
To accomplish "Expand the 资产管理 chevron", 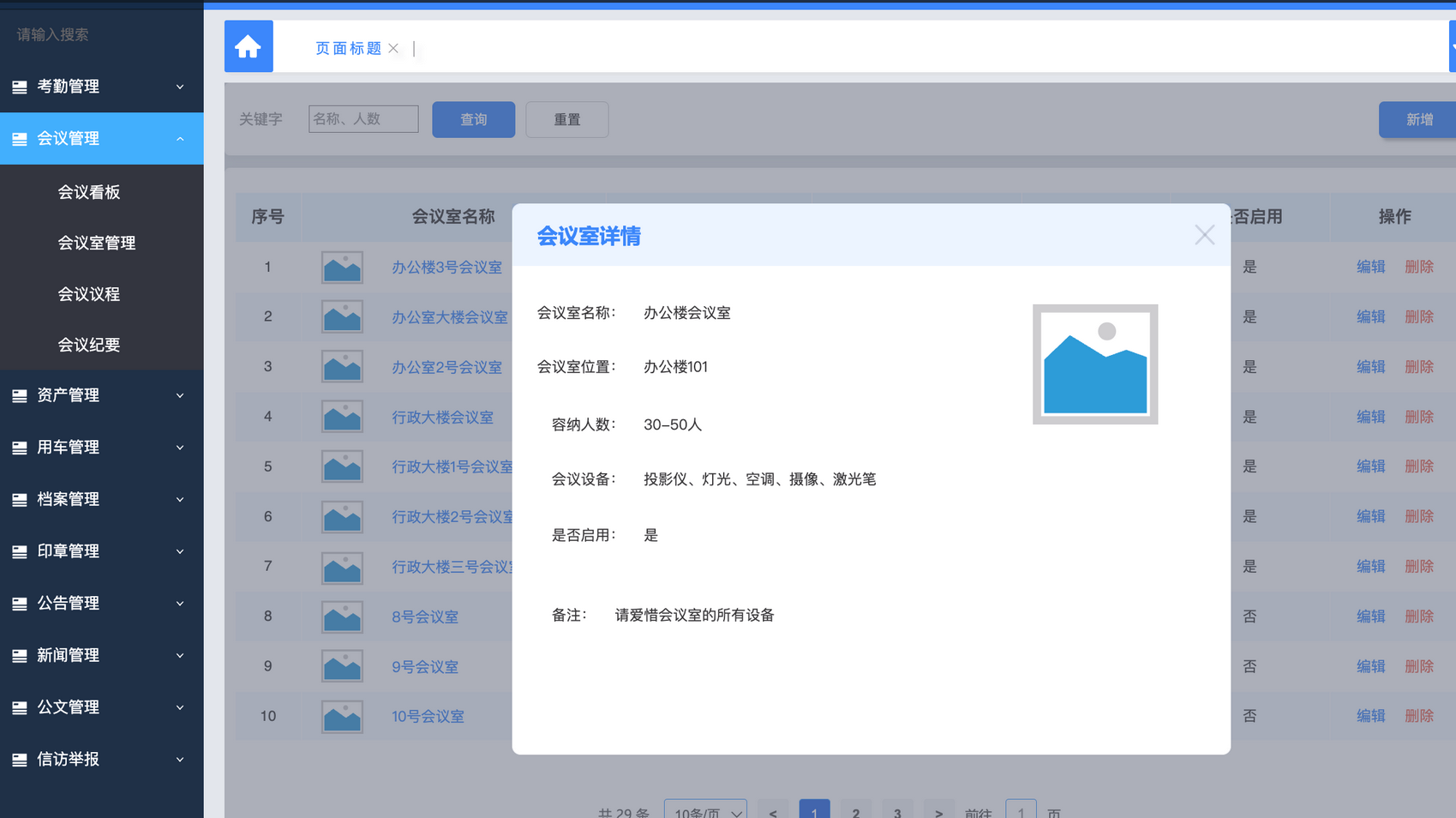I will (180, 395).
